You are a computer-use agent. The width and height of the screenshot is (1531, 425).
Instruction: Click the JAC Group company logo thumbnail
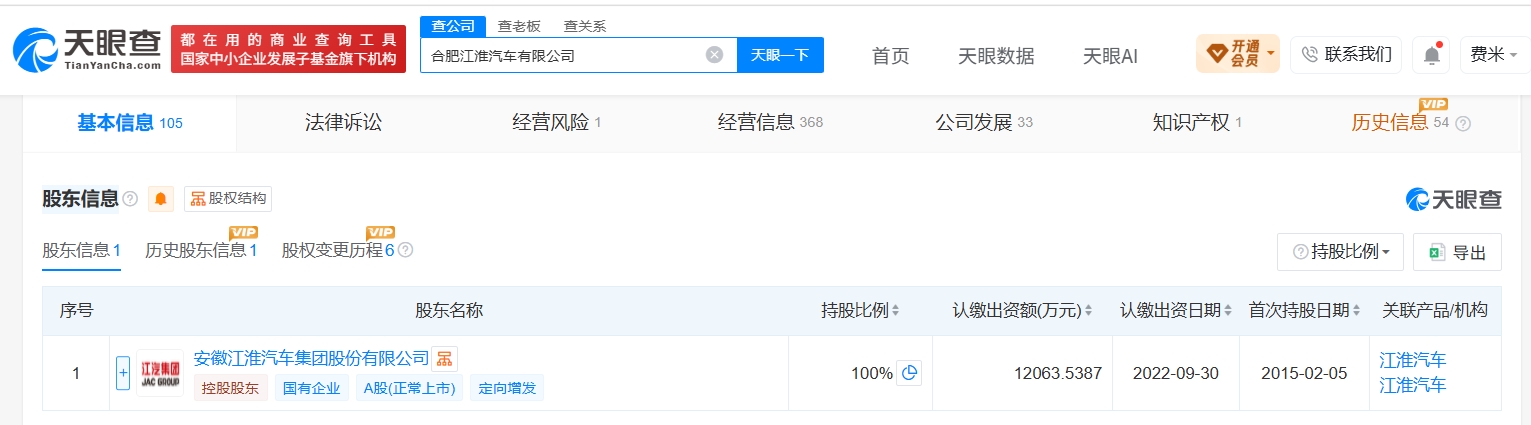[x=160, y=373]
